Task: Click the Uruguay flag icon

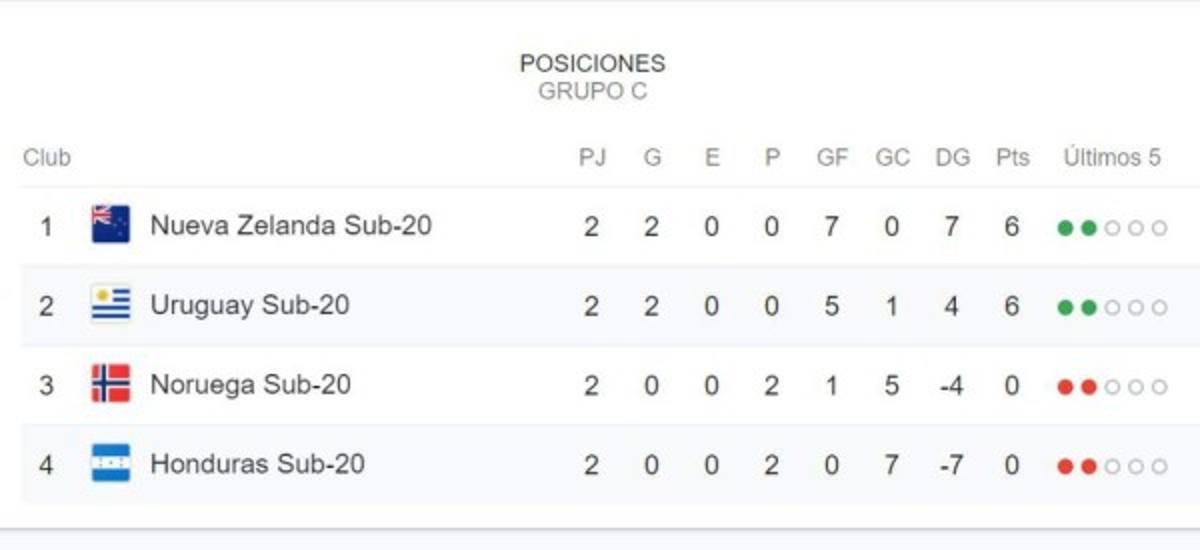Action: 110,305
